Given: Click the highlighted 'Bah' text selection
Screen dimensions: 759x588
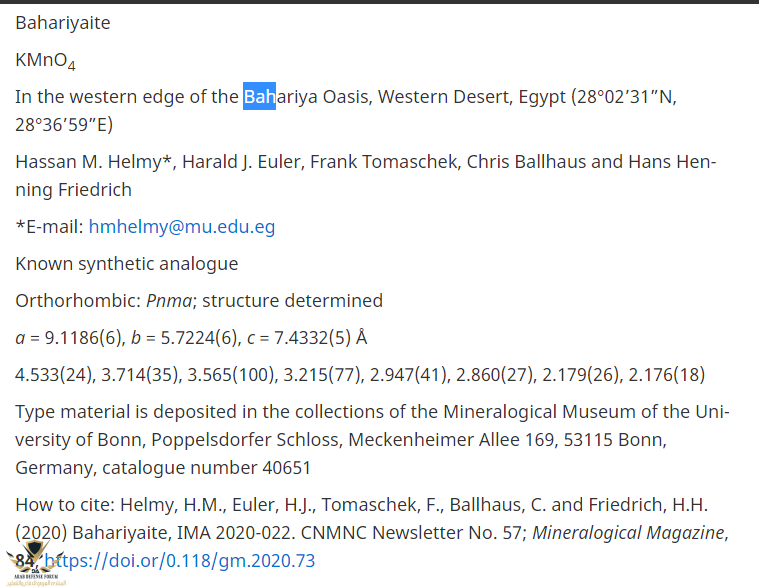Looking at the screenshot, I should (x=259, y=96).
